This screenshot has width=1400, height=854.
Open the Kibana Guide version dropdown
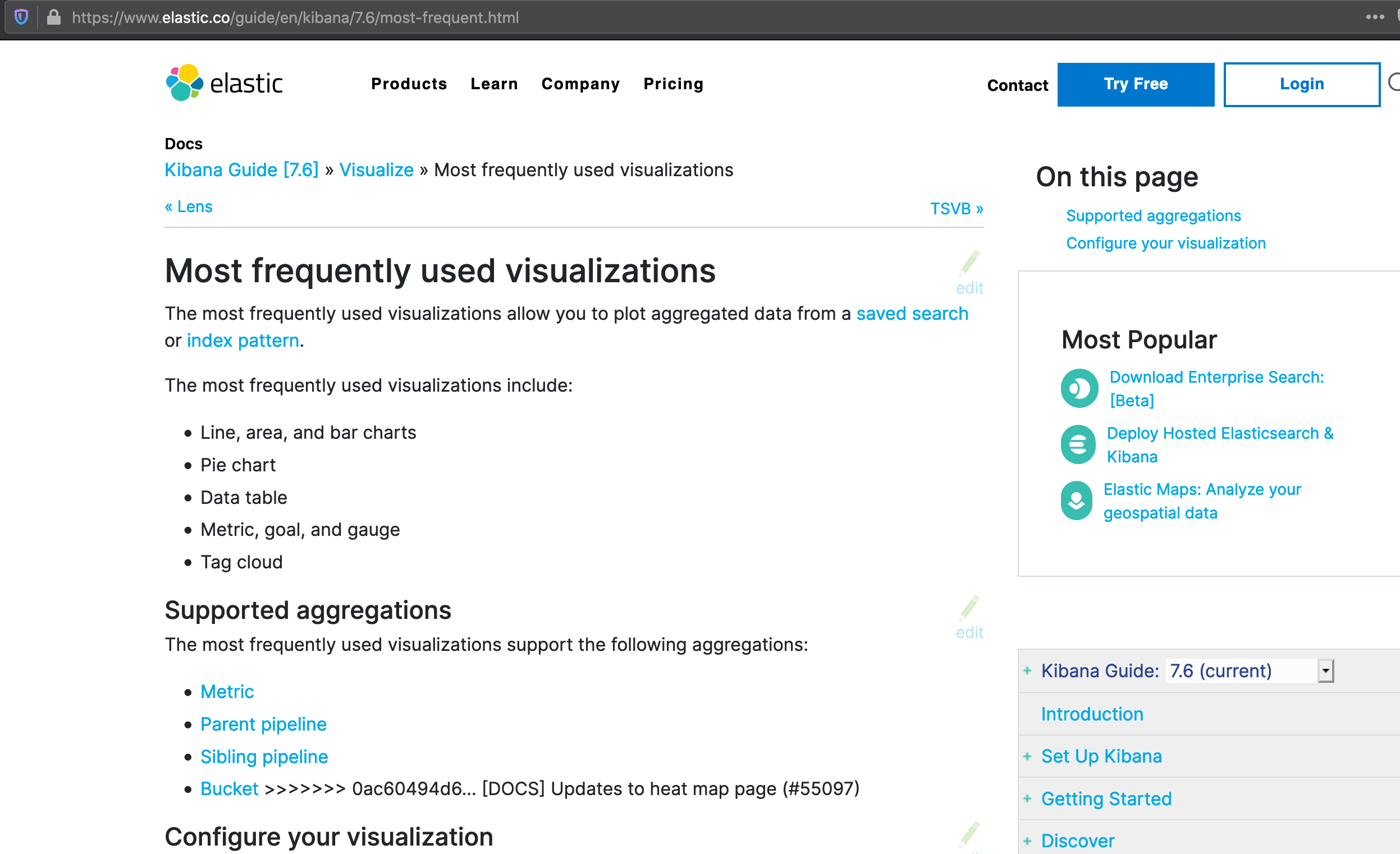click(x=1250, y=671)
